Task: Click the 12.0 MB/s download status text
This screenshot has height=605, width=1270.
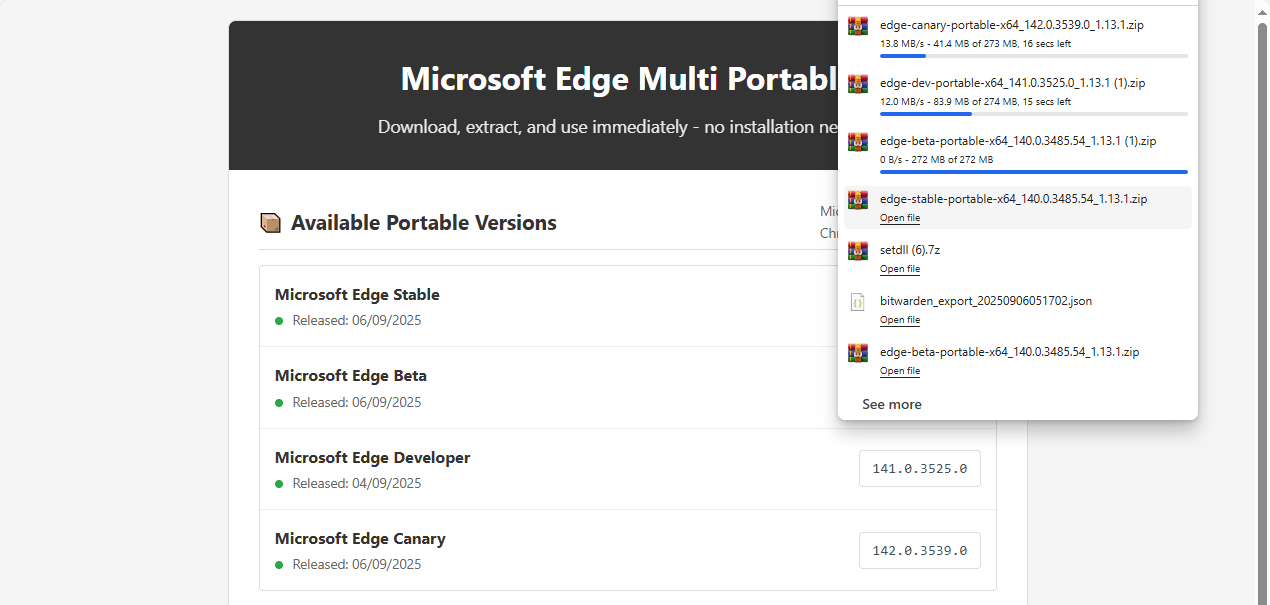Action: [x=976, y=102]
